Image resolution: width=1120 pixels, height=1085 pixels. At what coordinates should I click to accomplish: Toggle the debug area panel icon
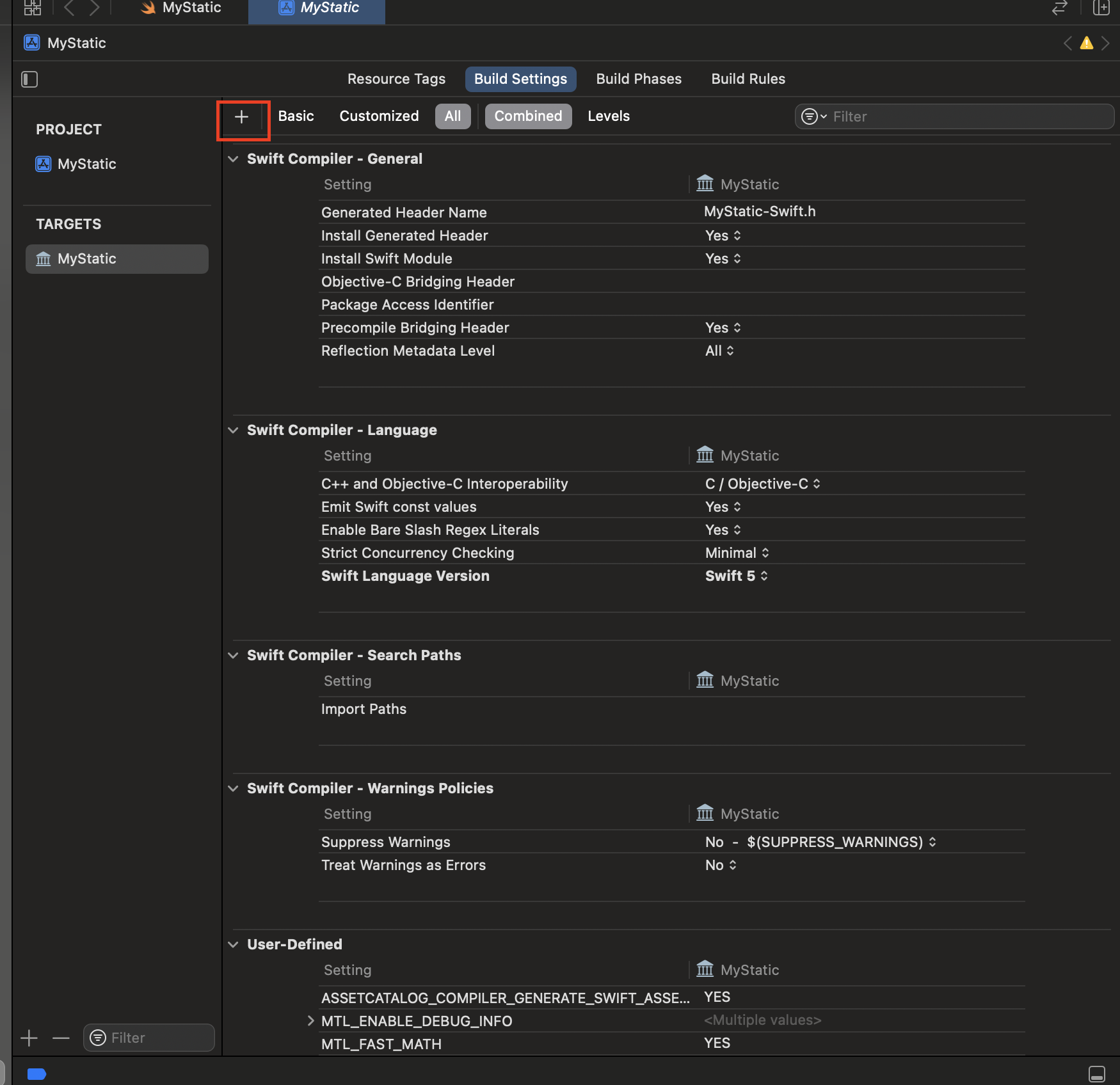tap(1097, 1073)
